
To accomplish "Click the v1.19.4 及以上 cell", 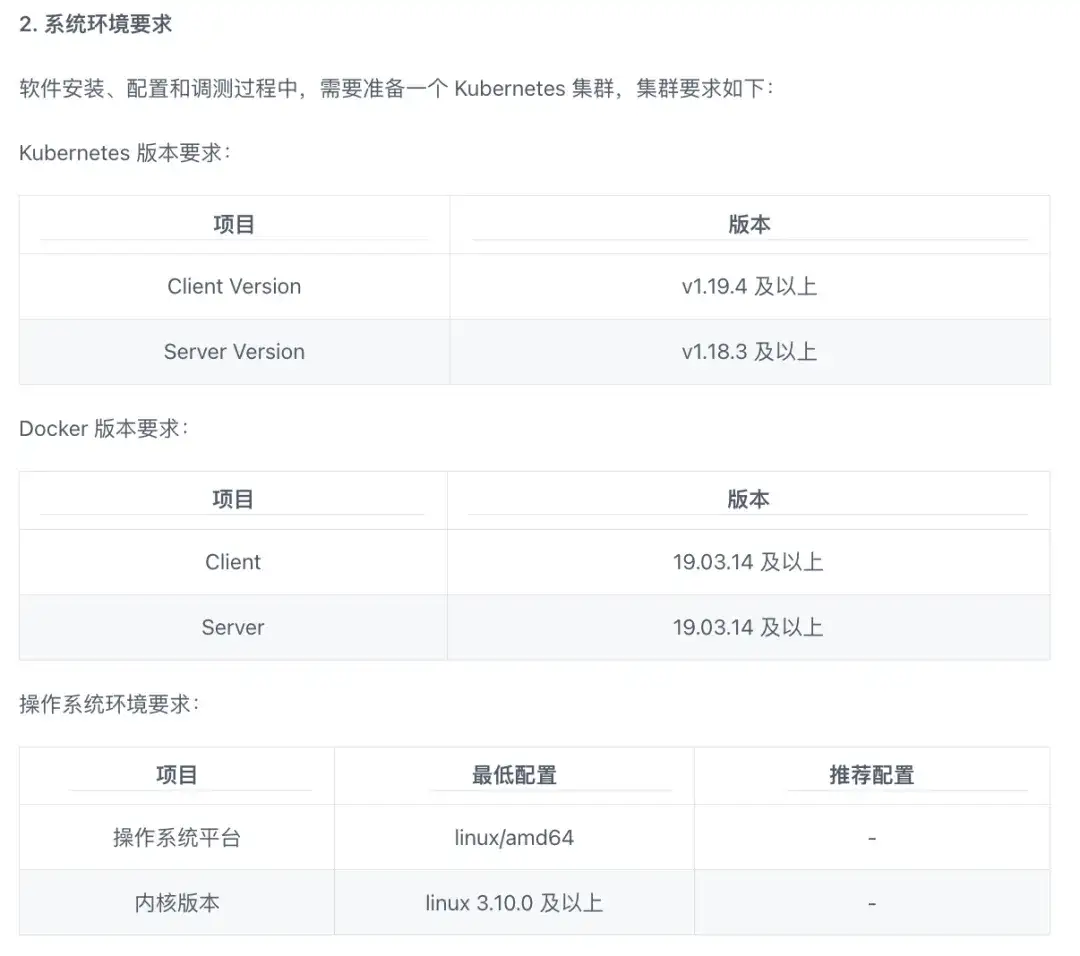I will click(x=749, y=287).
